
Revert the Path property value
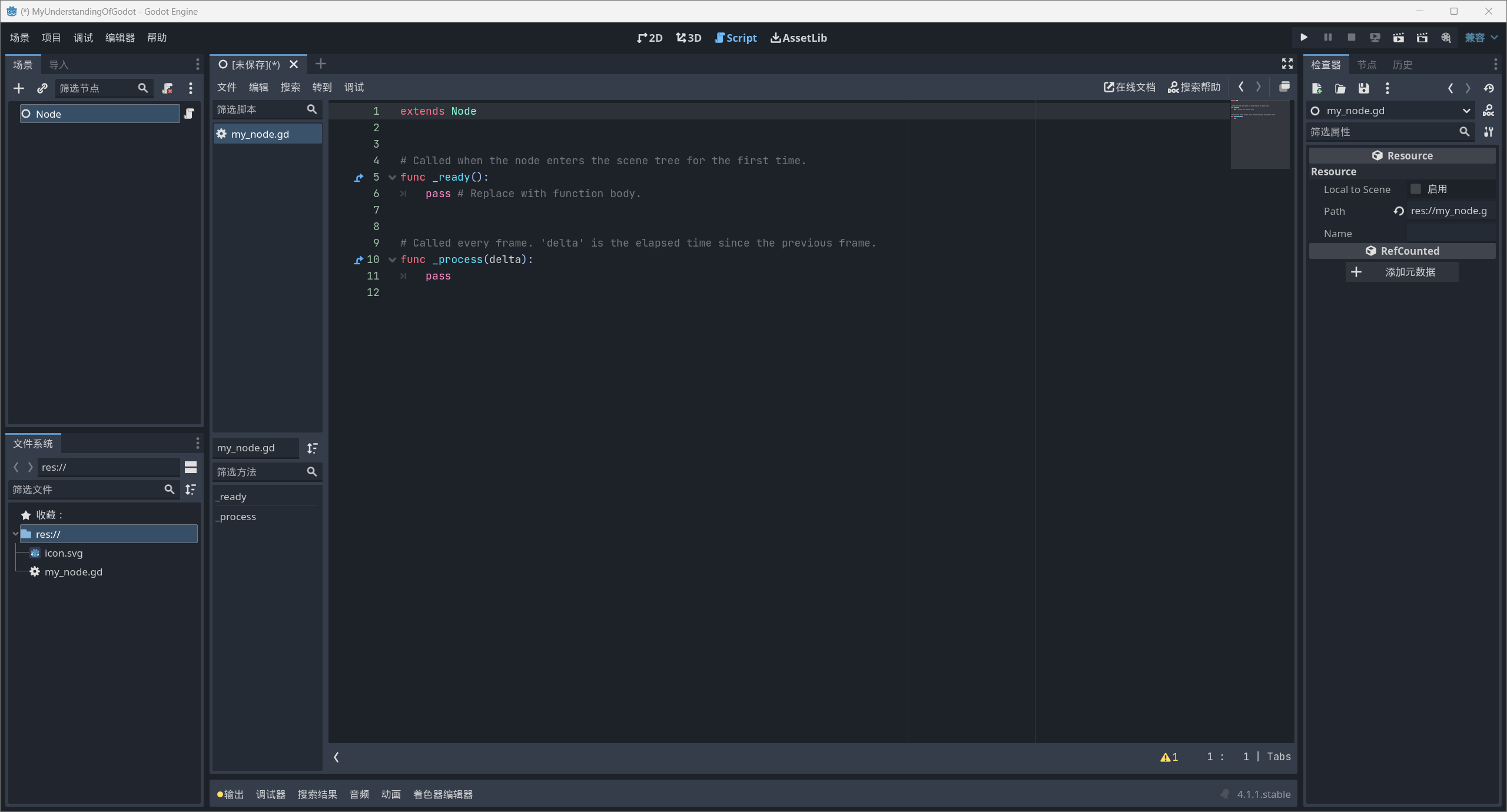[x=1399, y=211]
